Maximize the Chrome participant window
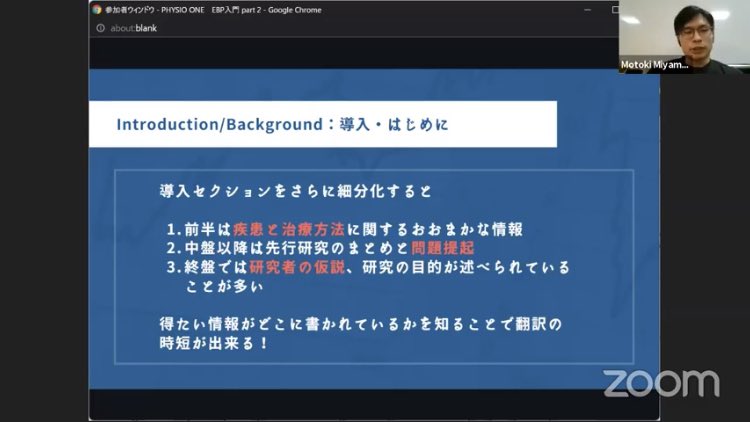Viewport: 750px width, 422px height. [x=615, y=10]
